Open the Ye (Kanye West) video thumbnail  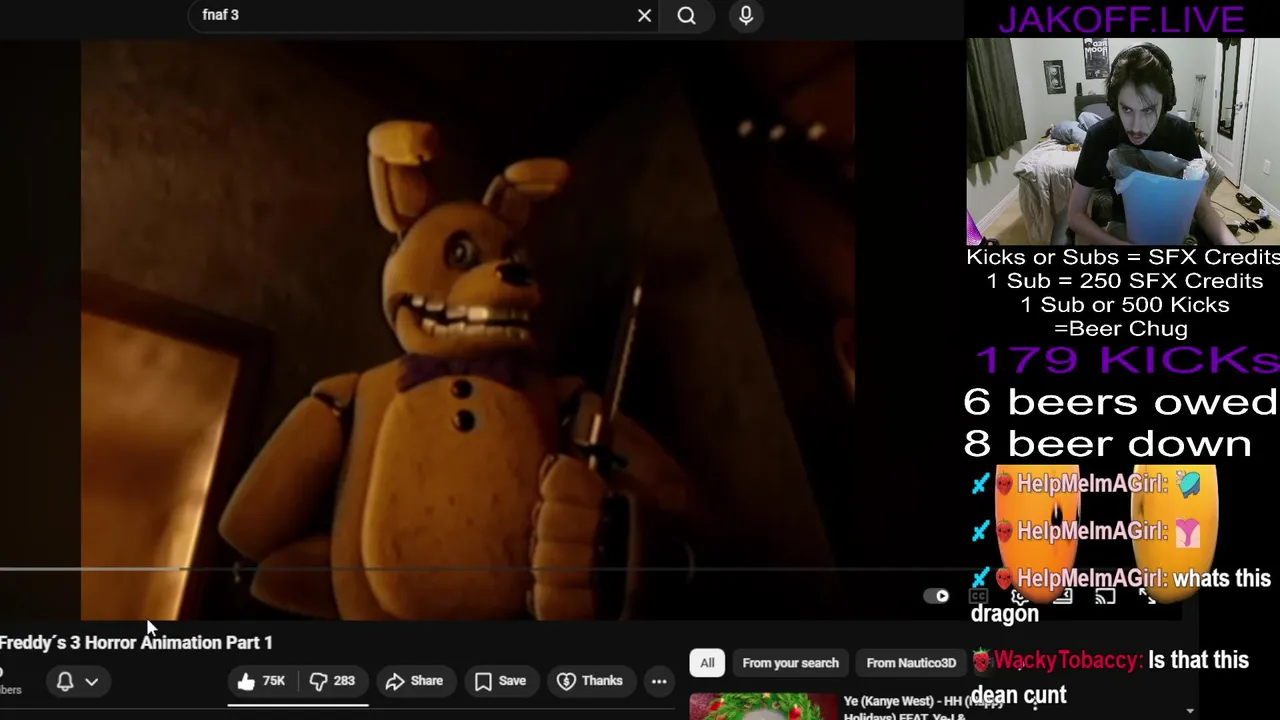tap(763, 706)
